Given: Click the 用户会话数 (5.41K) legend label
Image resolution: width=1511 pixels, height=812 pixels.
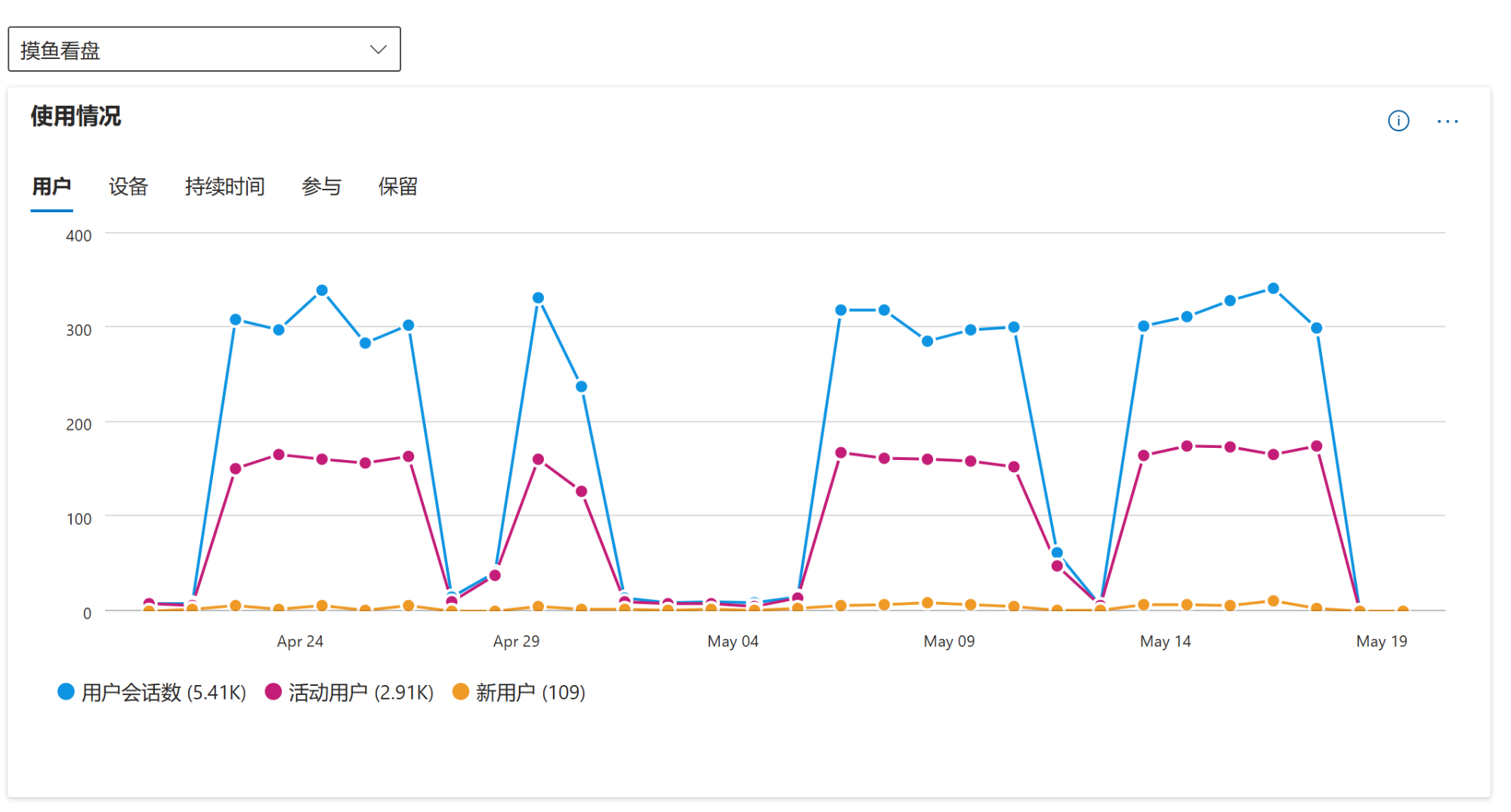Looking at the screenshot, I should (x=164, y=693).
